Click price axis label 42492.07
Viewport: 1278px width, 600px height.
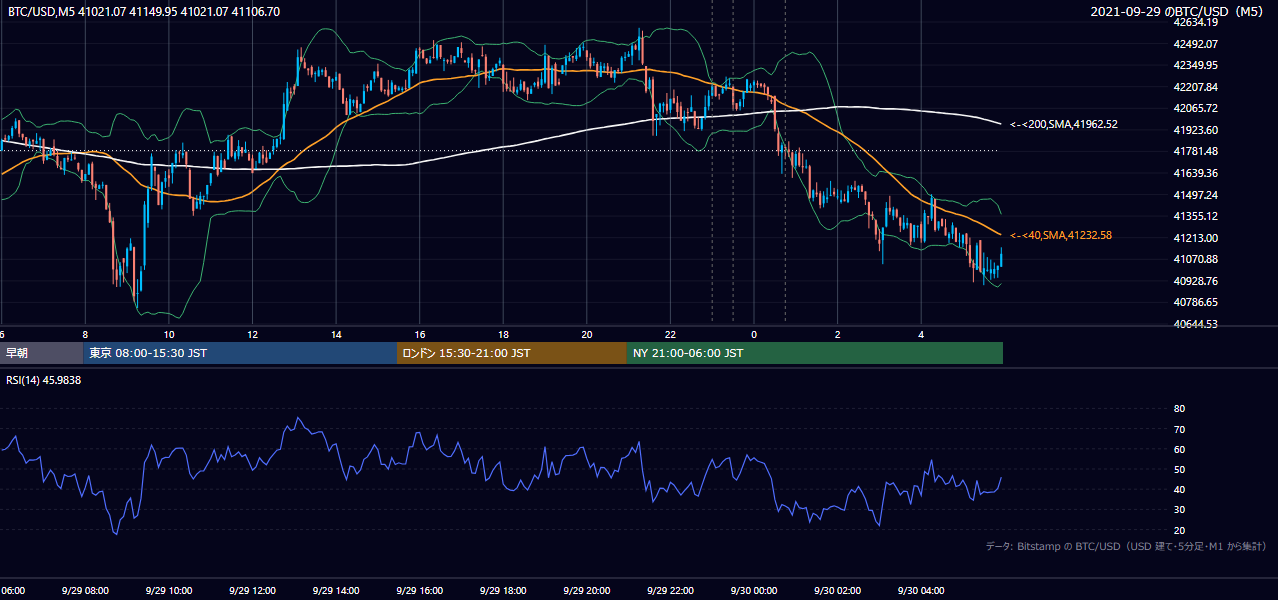(x=1195, y=44)
